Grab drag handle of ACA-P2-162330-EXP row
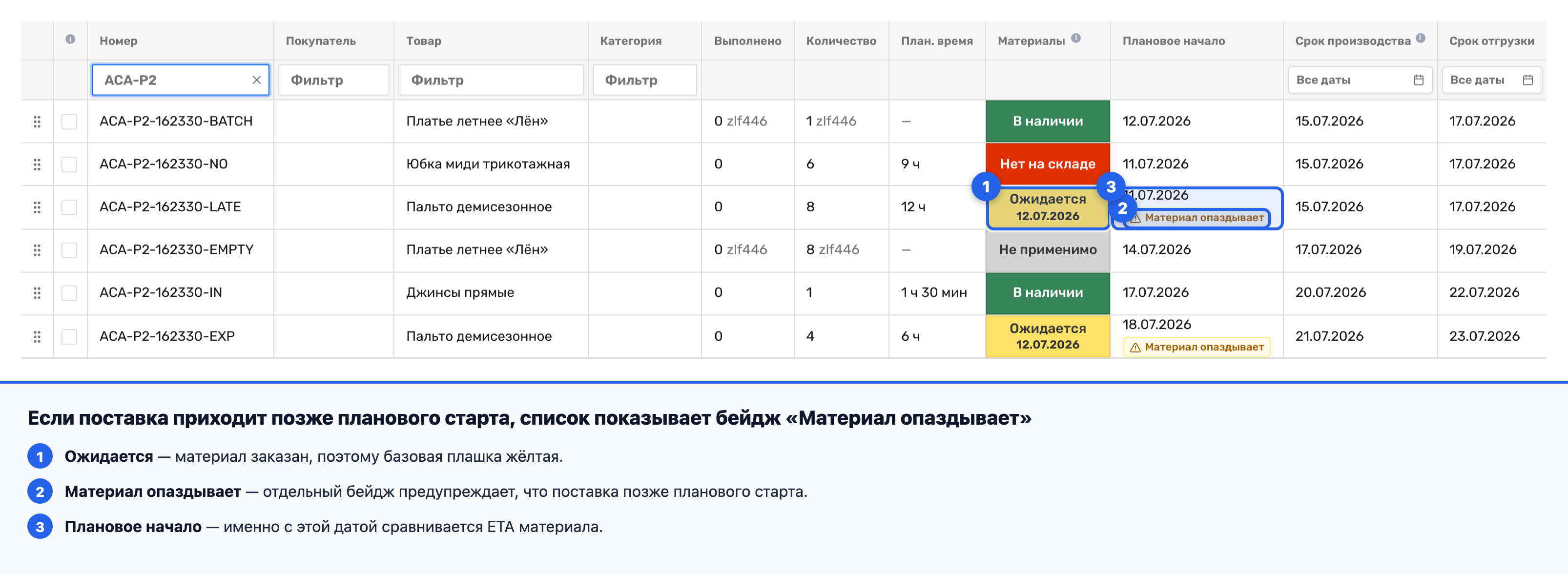Viewport: 1568px width, 575px height. [37, 336]
